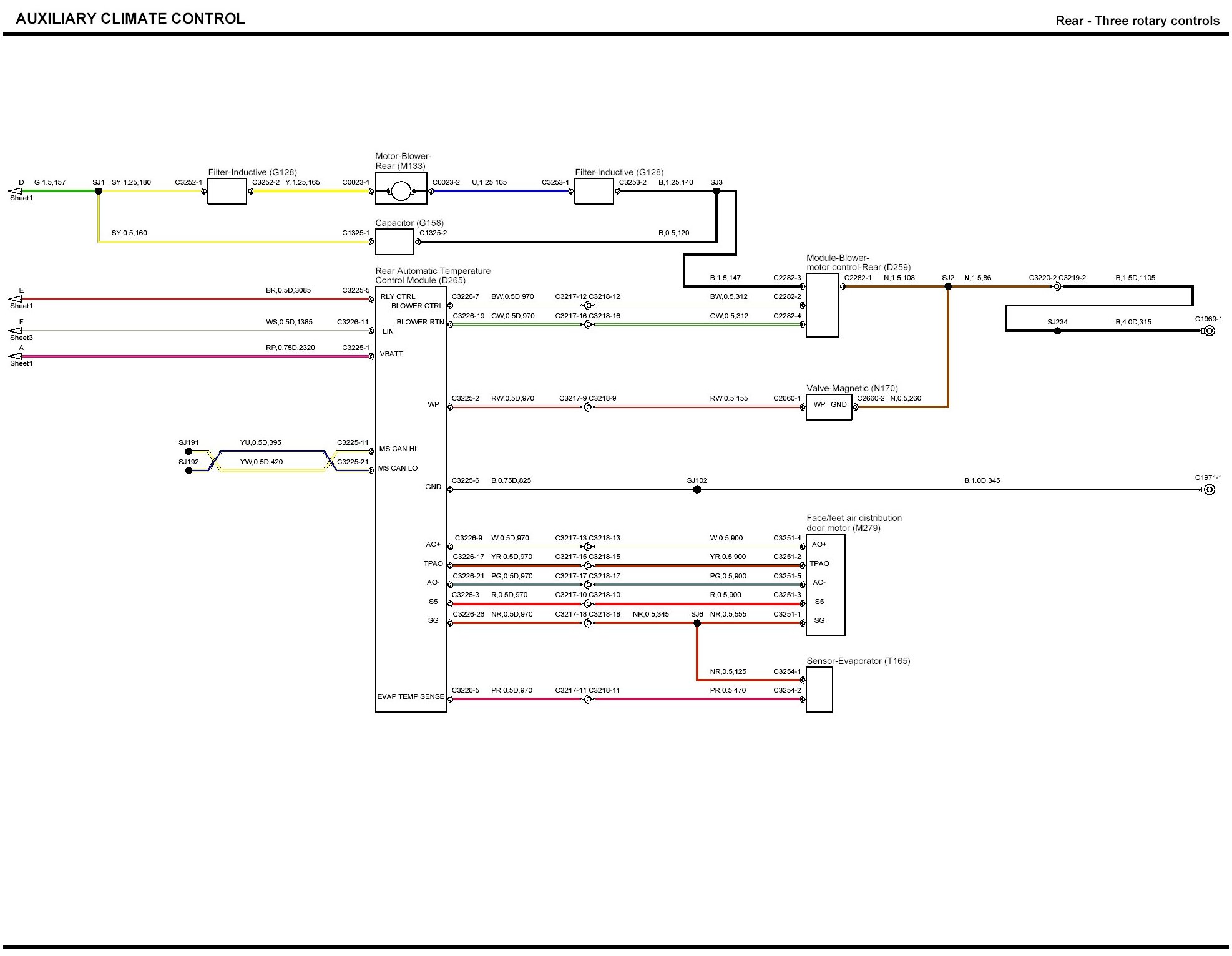Click the Motor-Blower-Rear M133 motor symbol

coord(401,191)
